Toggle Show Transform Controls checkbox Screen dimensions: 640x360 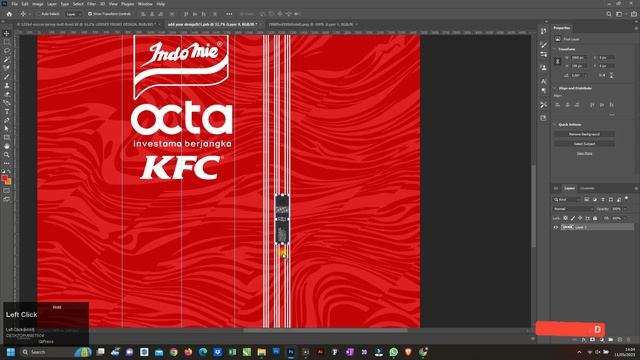(90, 14)
